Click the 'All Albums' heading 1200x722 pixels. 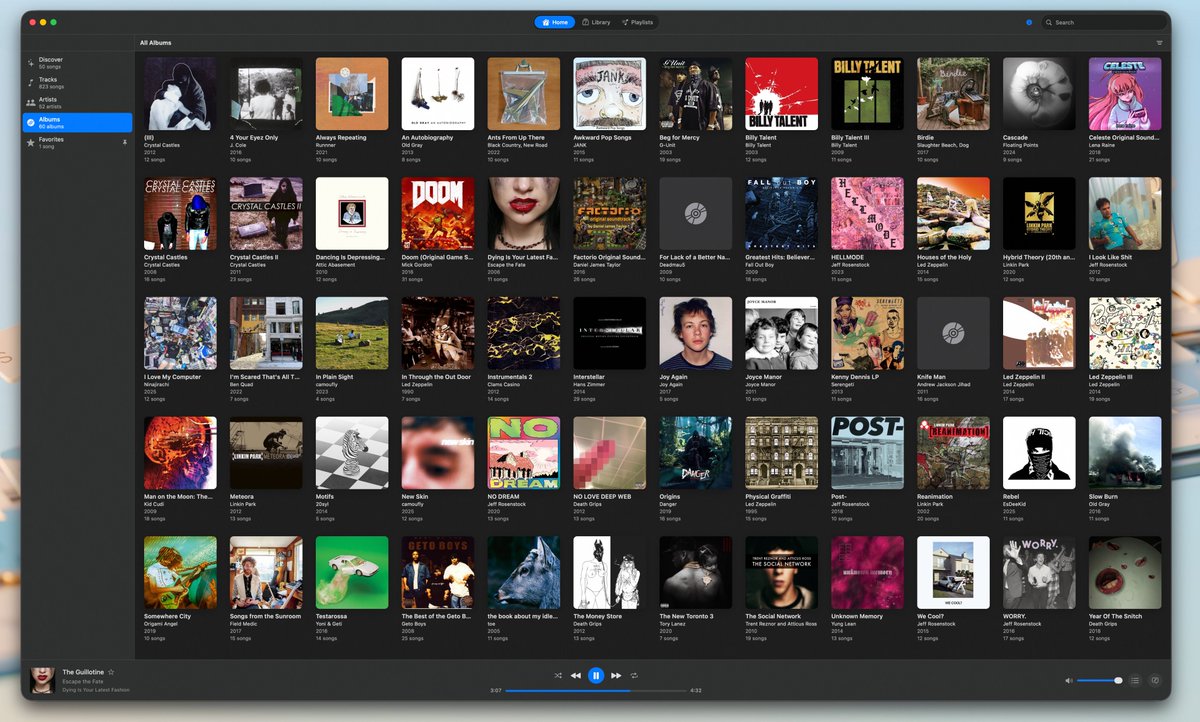156,43
